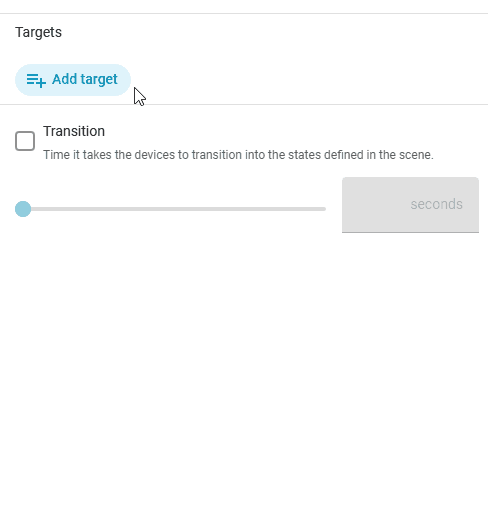Click the empty left part of seconds box

[375, 205]
